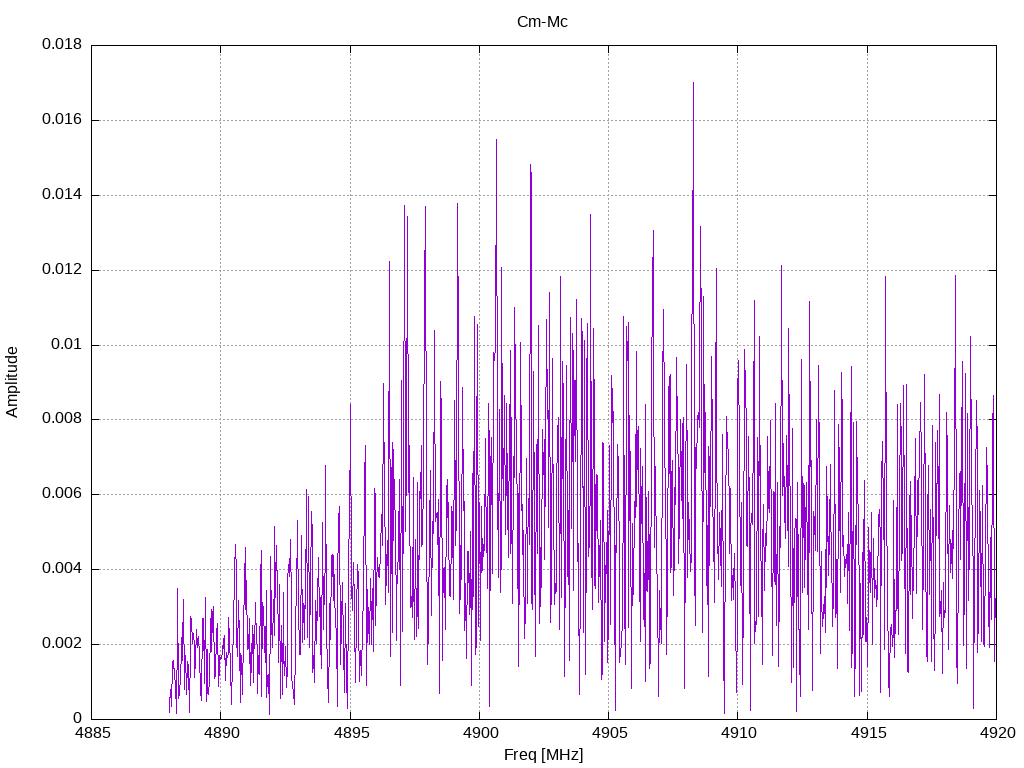Click the x-axis tick label 4915
The width and height of the screenshot is (1024, 768).
868,733
